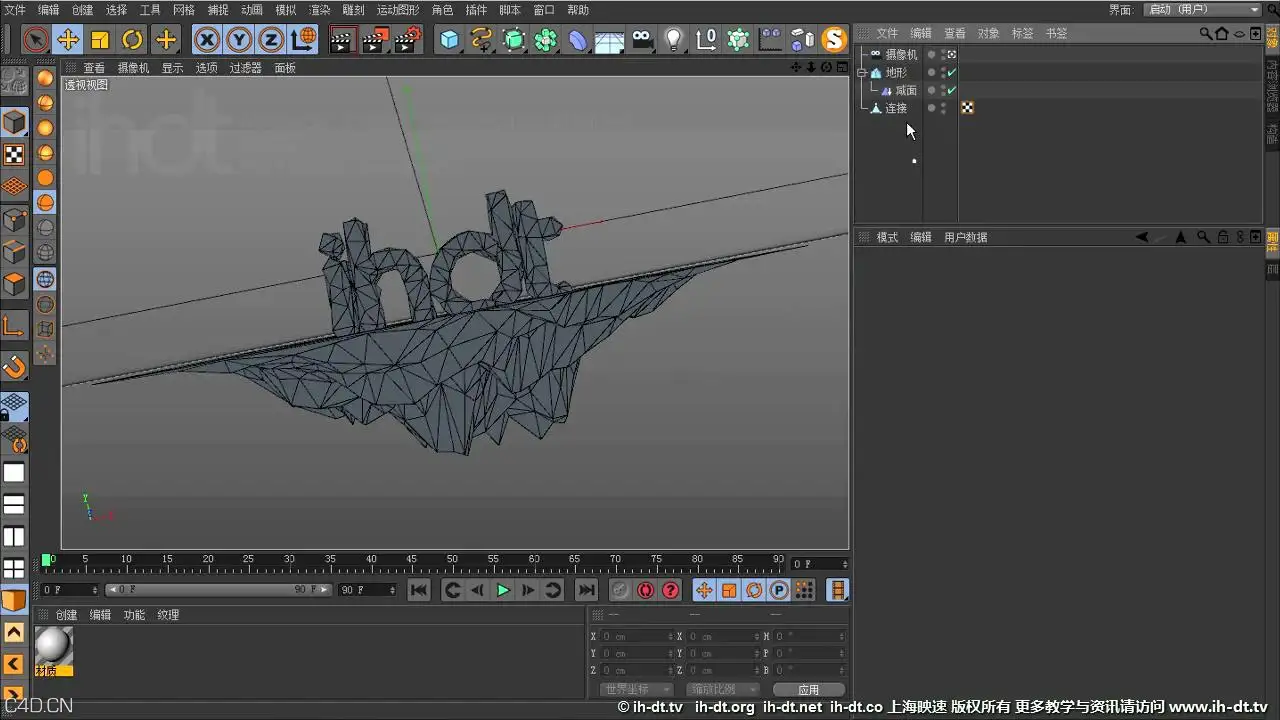Open the 插件 menu

pos(476,9)
